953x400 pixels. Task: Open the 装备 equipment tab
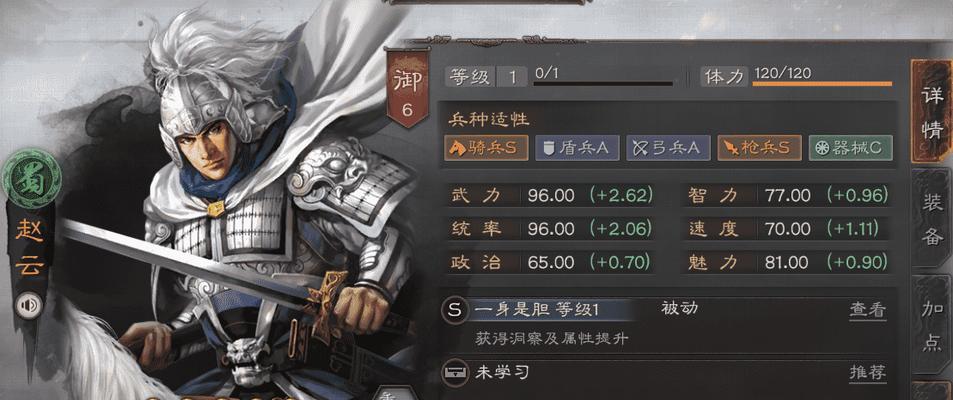(x=932, y=219)
